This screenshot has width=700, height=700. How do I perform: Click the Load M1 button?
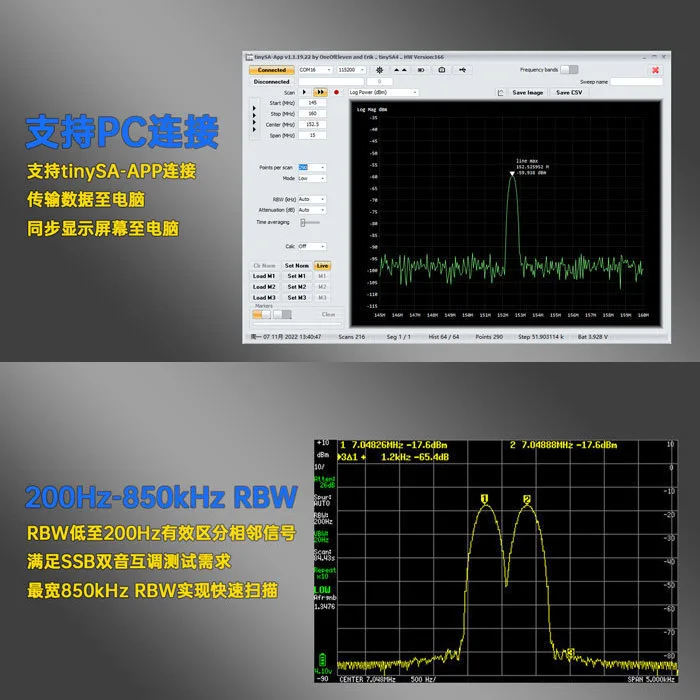pyautogui.click(x=264, y=276)
